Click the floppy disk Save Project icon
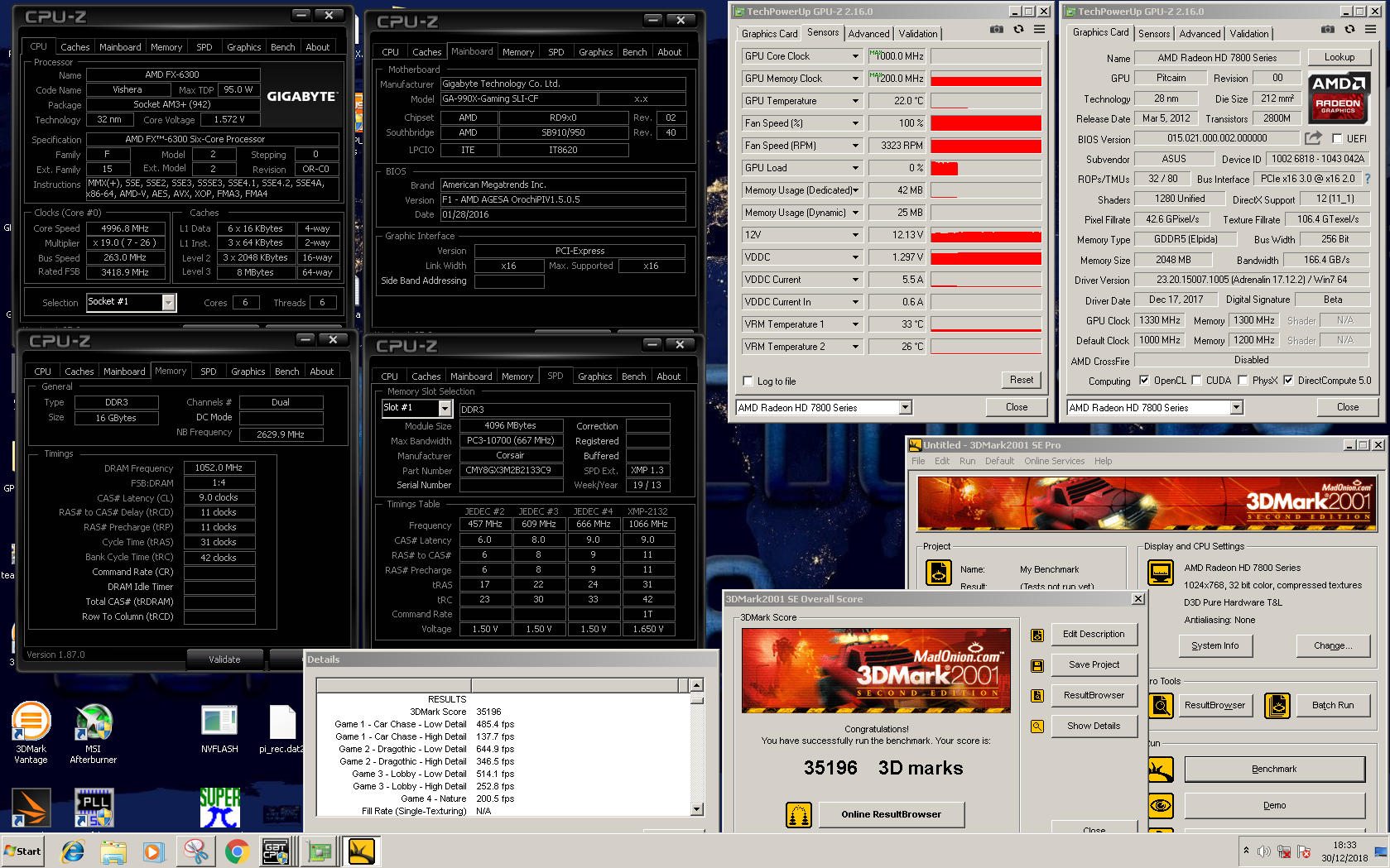Viewport: 1390px width, 868px height. click(x=1037, y=665)
